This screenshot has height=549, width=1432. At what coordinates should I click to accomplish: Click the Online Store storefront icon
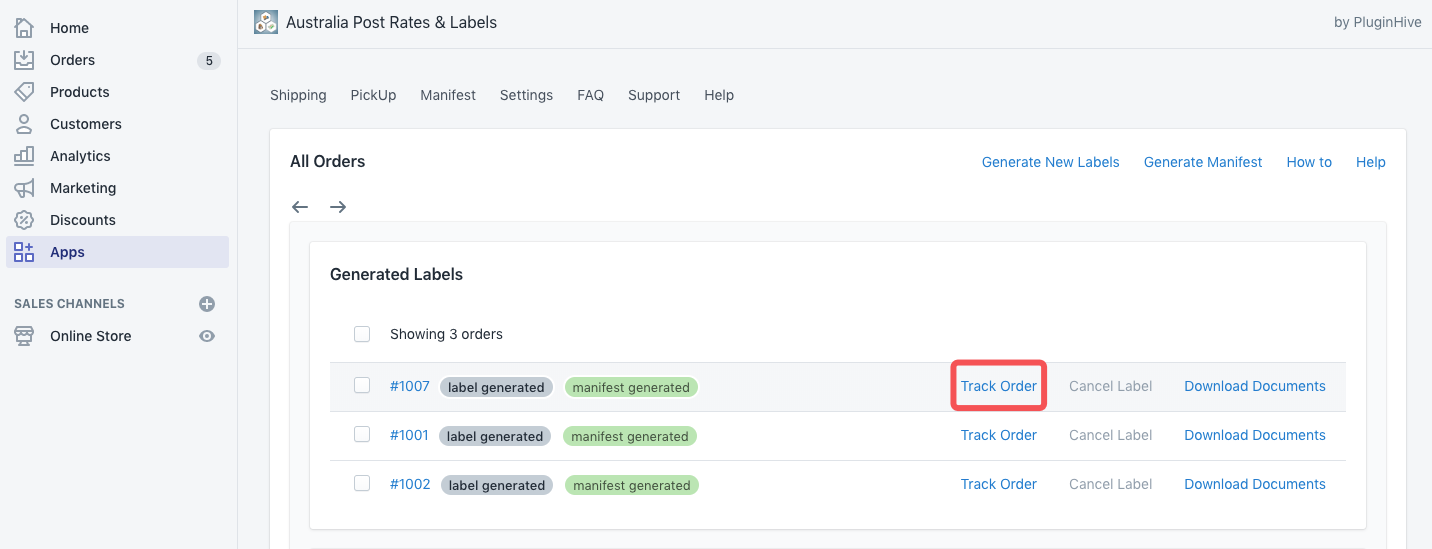coord(24,336)
